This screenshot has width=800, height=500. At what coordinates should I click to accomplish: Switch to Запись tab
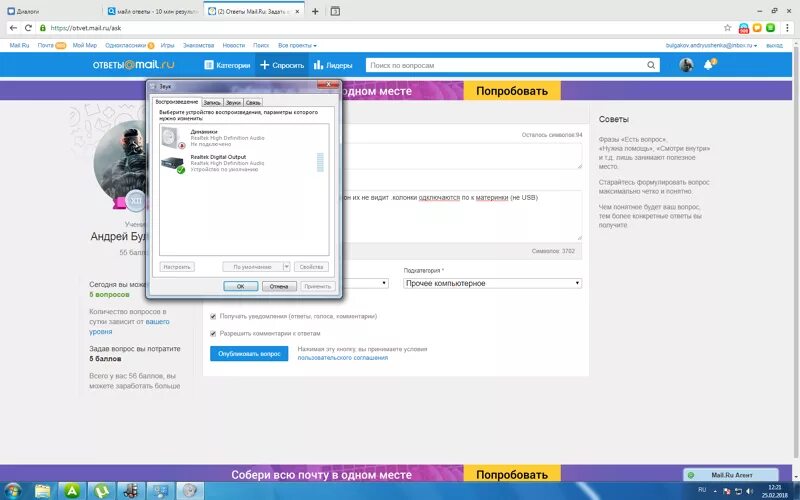coord(212,103)
